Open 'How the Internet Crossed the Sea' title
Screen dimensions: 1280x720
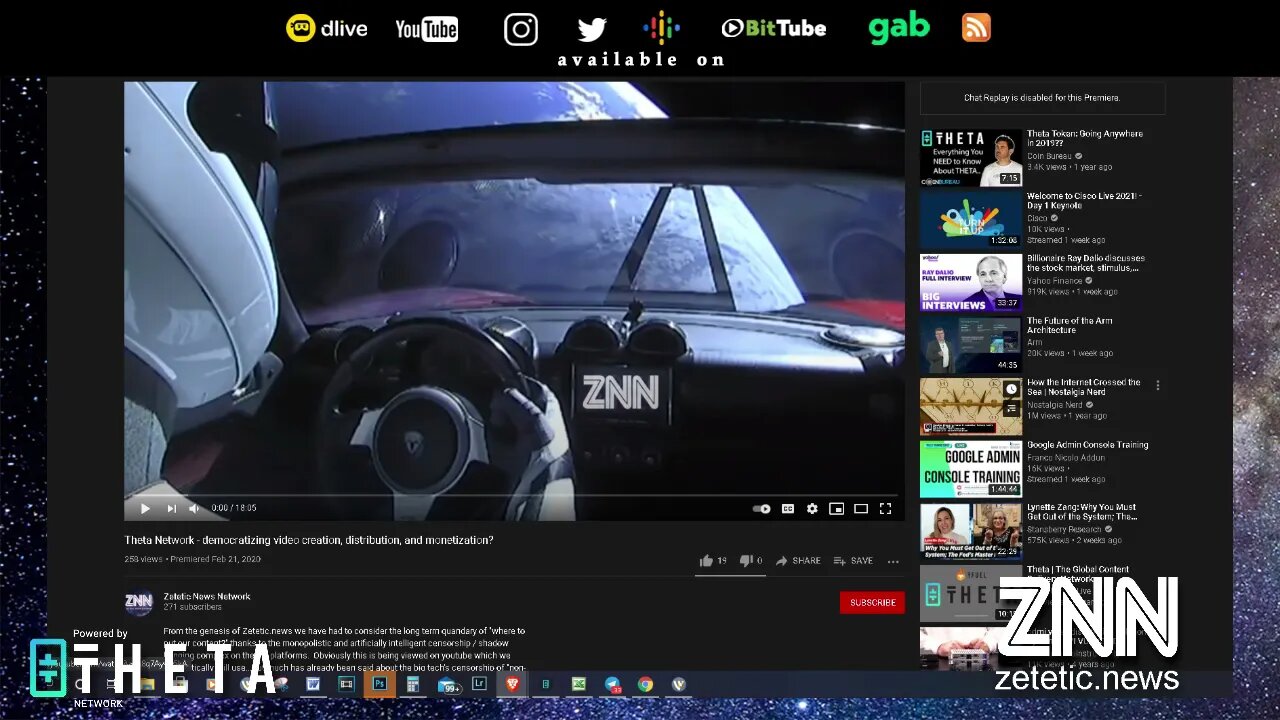pos(1083,387)
